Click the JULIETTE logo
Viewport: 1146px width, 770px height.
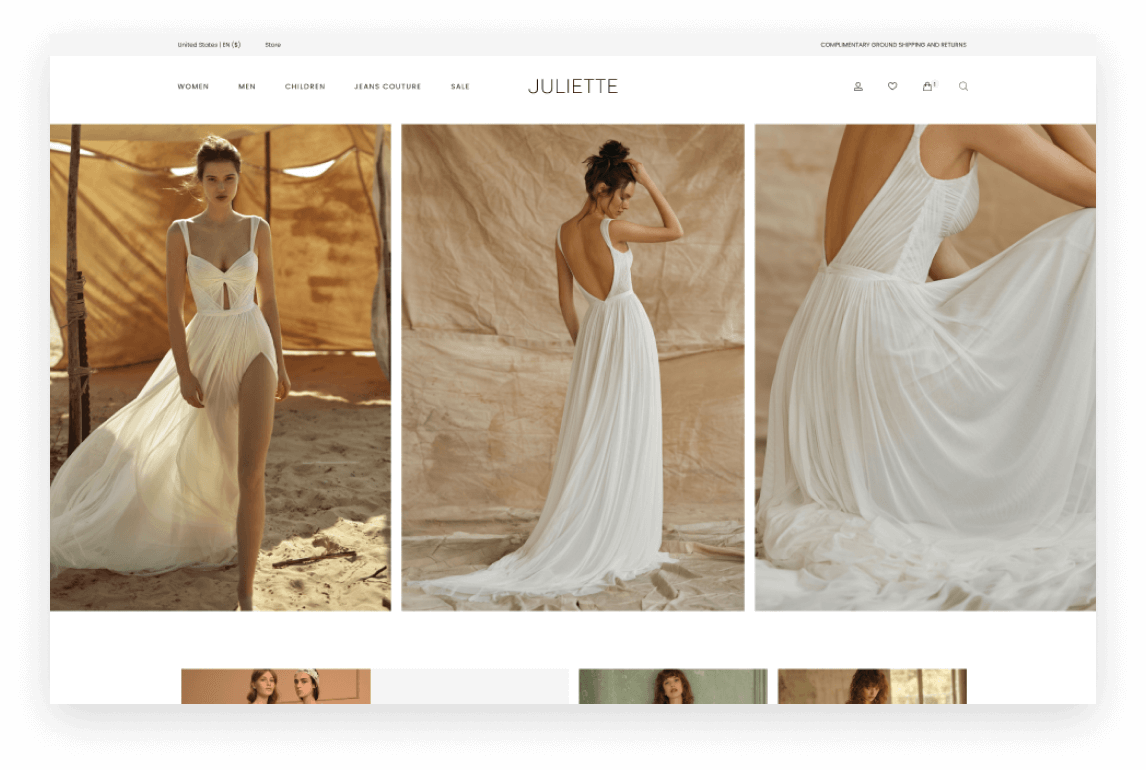[573, 87]
